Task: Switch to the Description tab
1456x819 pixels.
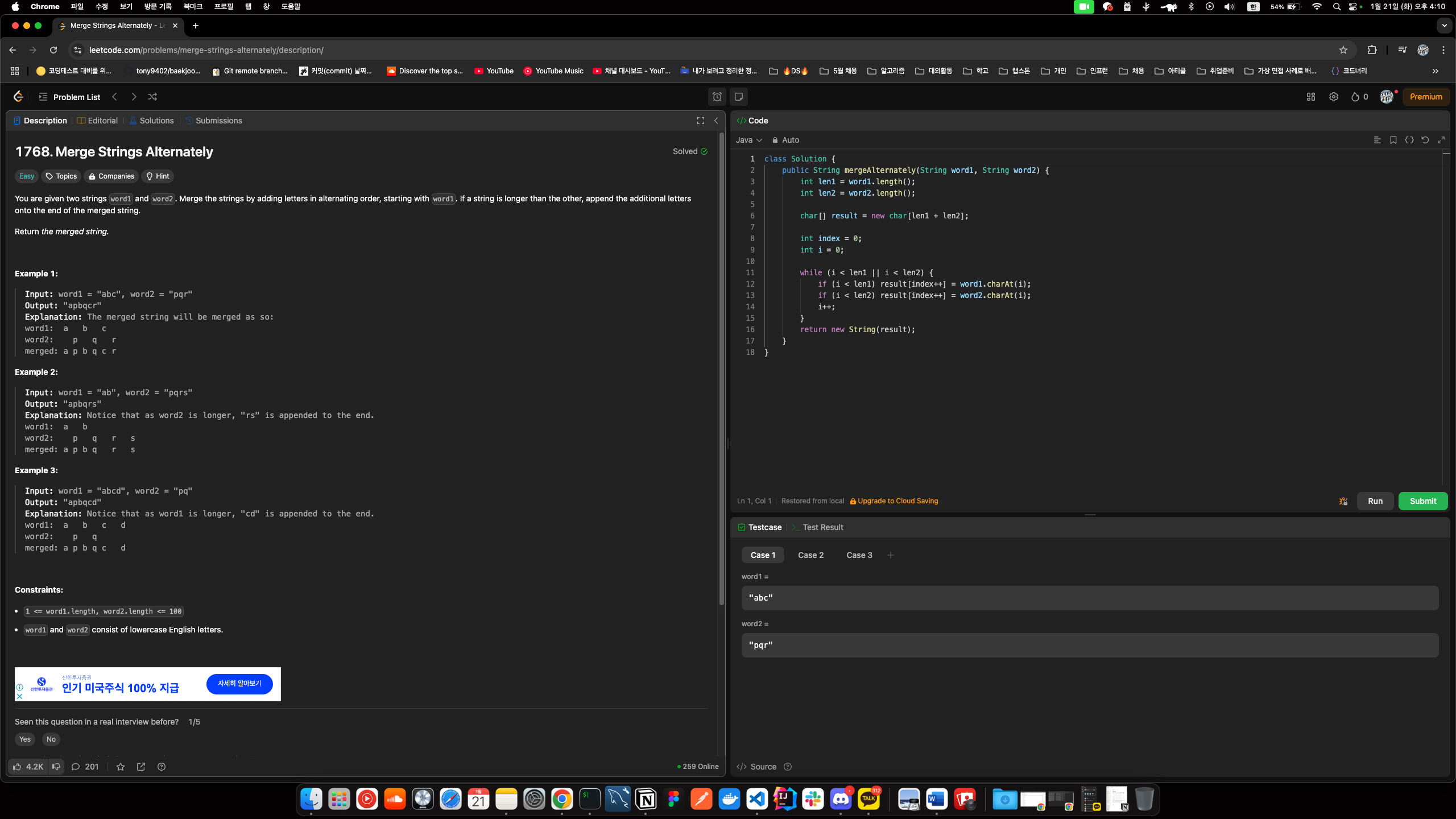Action: pos(40,121)
